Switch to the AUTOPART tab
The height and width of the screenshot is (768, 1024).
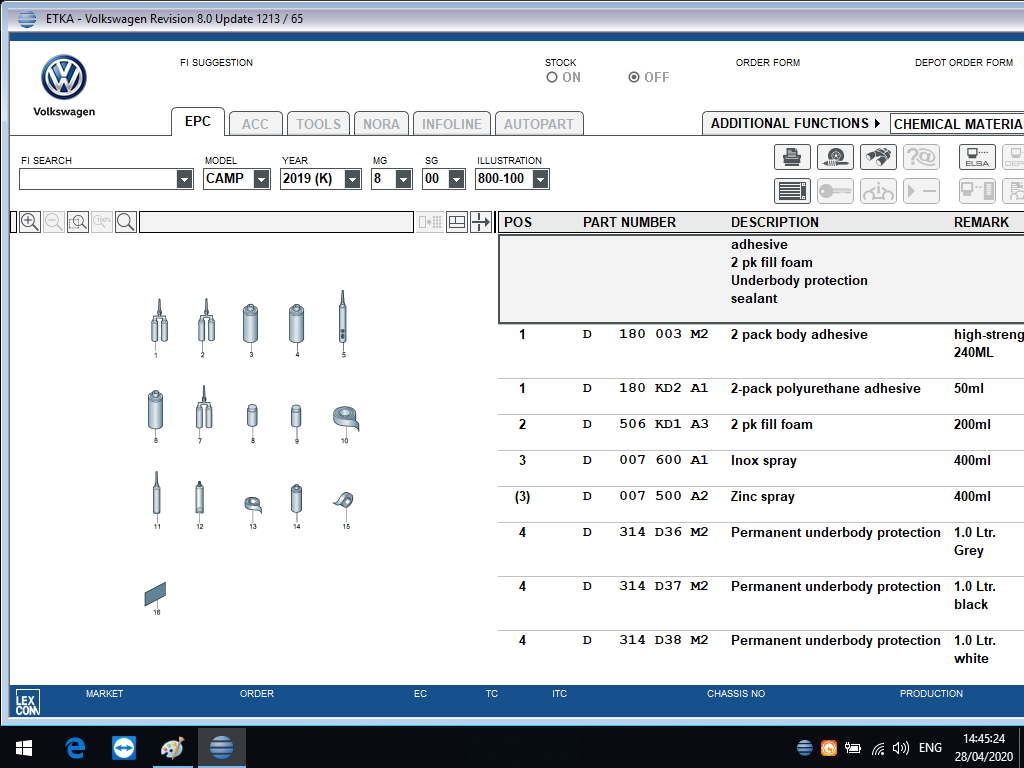[x=539, y=124]
